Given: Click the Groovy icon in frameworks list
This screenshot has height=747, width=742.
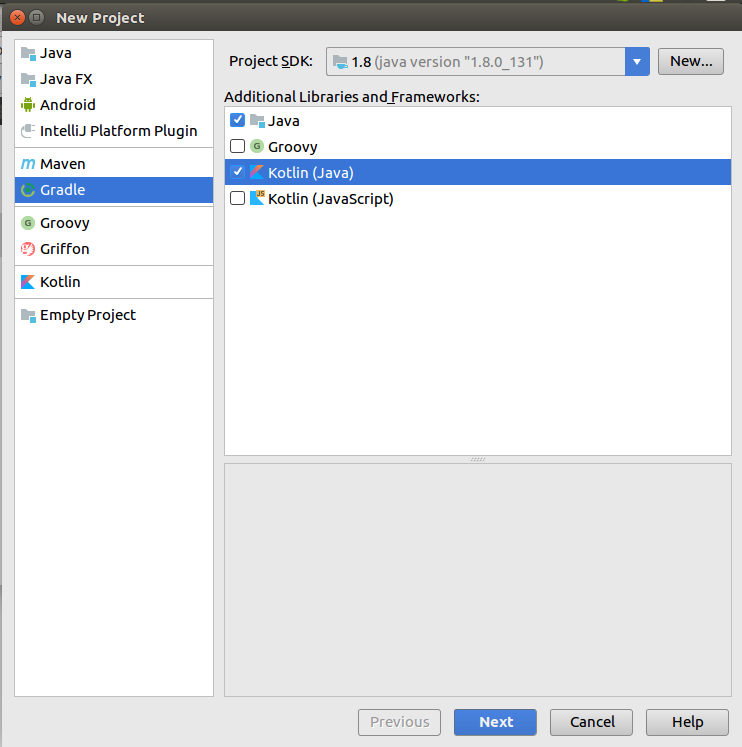Looking at the screenshot, I should (x=257, y=146).
